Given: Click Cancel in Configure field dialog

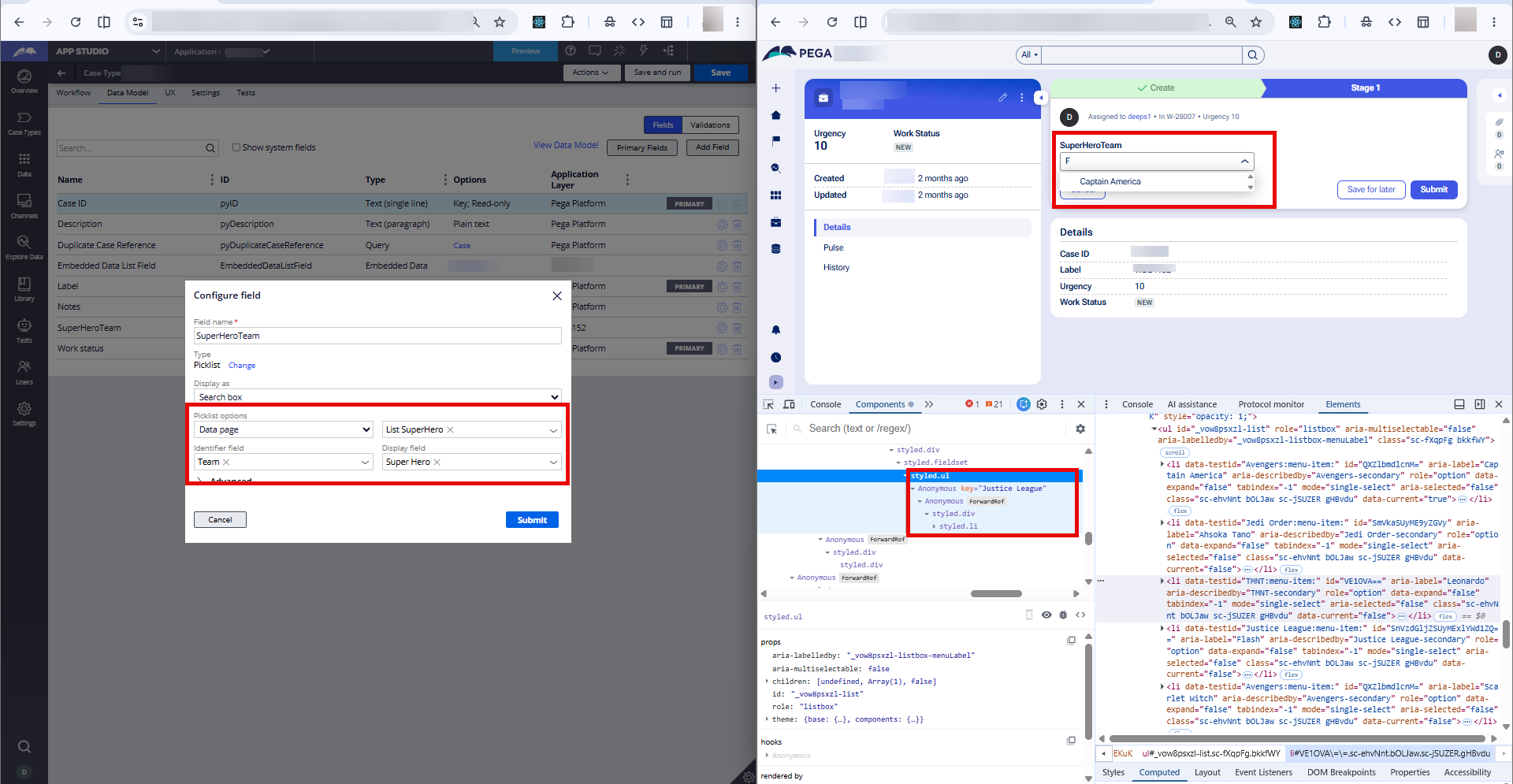Looking at the screenshot, I should pos(220,520).
